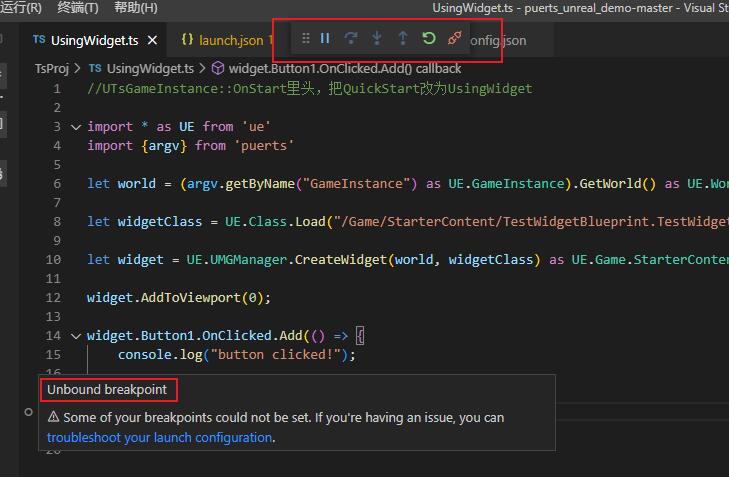Screen dimensions: 729x477
Task: Select the OnClicked.Add() callback breadcrumb
Action: coord(345,69)
